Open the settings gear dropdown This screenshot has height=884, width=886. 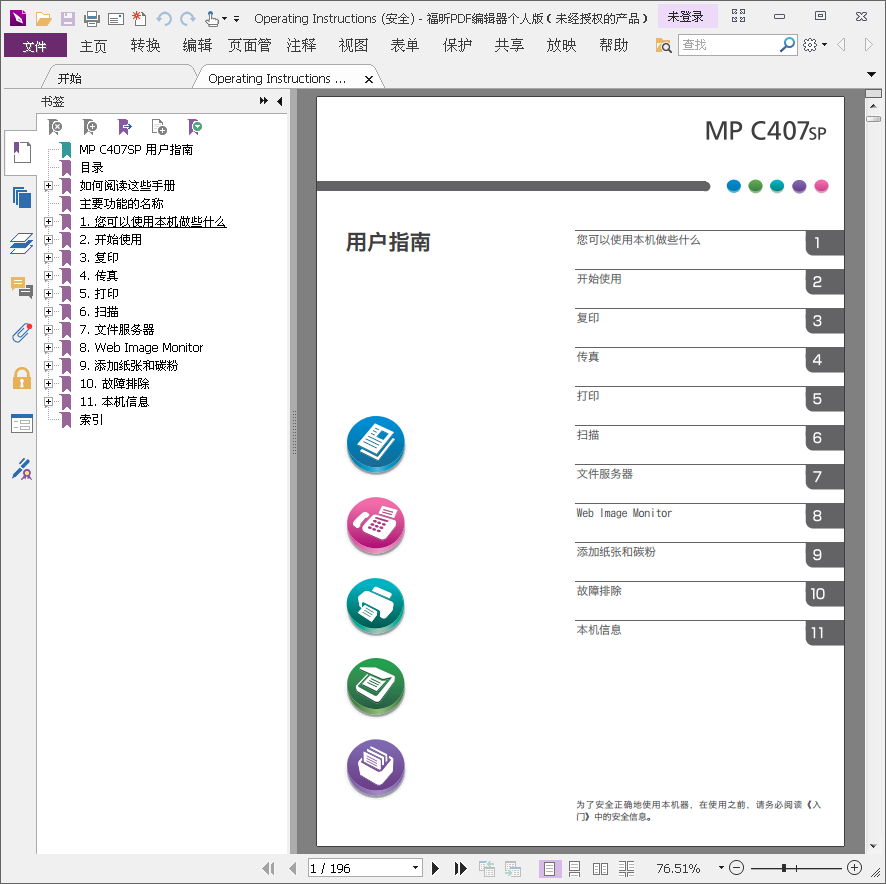tap(815, 45)
